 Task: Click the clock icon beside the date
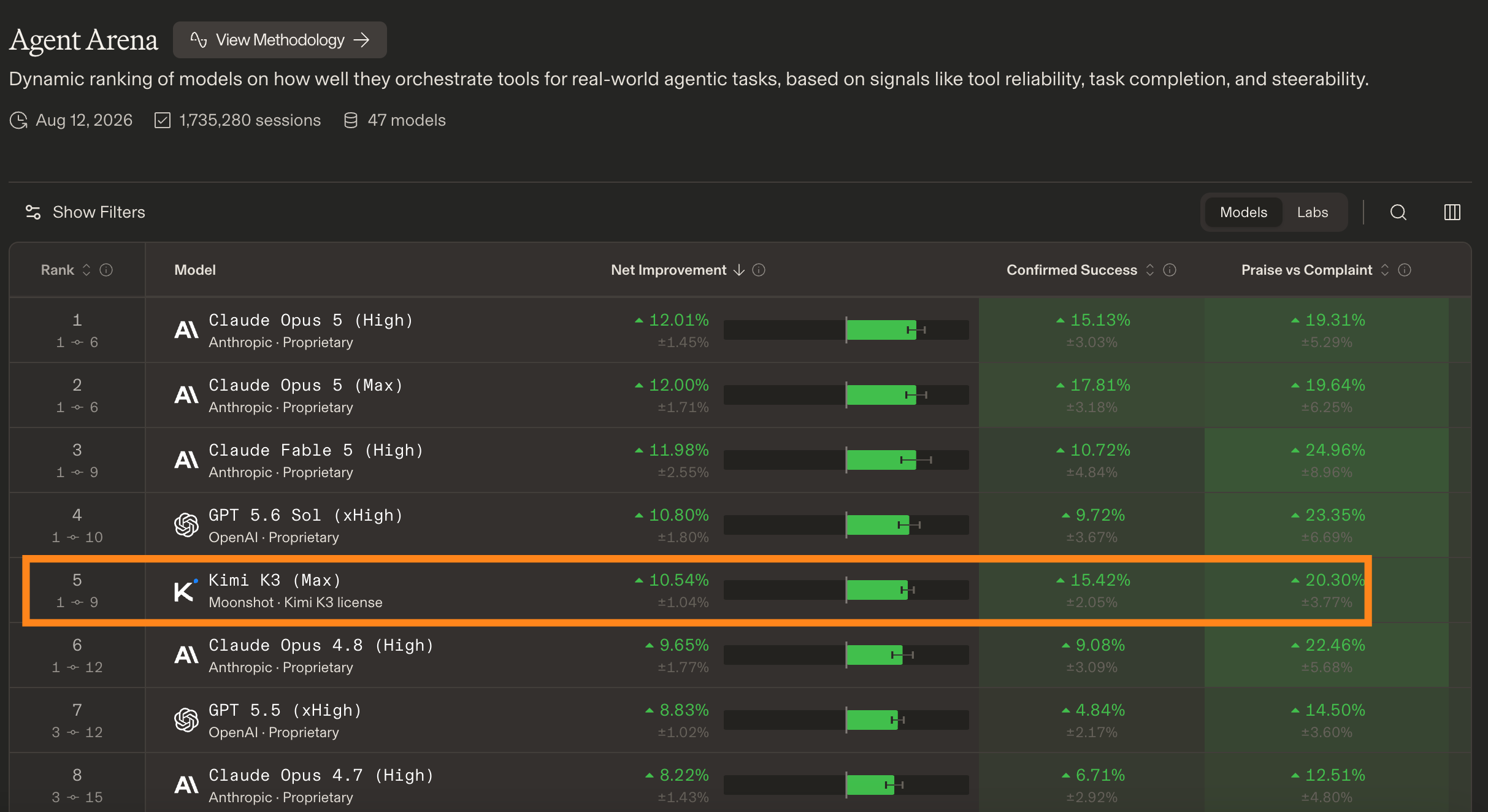[x=18, y=120]
